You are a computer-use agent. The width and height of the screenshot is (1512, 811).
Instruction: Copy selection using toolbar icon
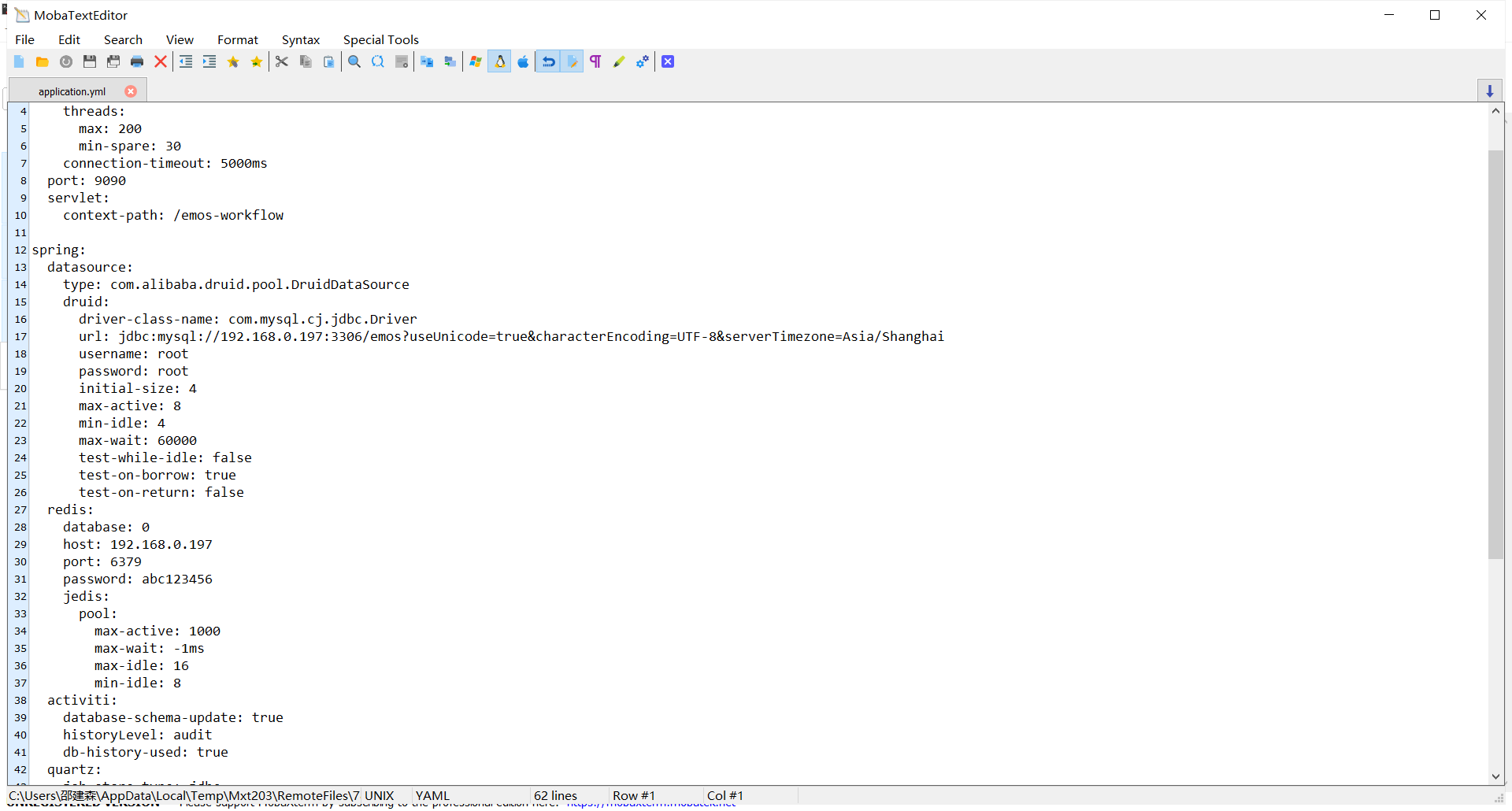306,61
